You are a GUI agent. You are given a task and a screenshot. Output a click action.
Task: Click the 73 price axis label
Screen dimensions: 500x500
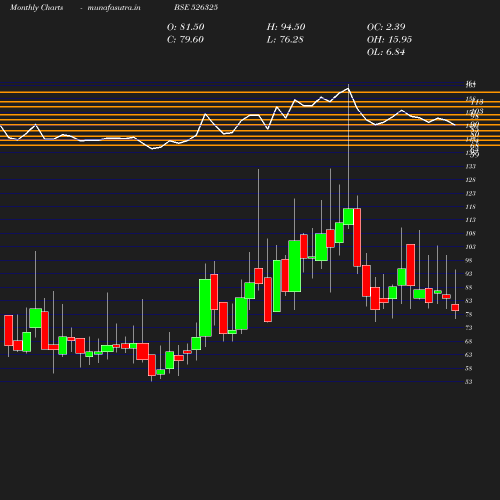[x=469, y=328]
